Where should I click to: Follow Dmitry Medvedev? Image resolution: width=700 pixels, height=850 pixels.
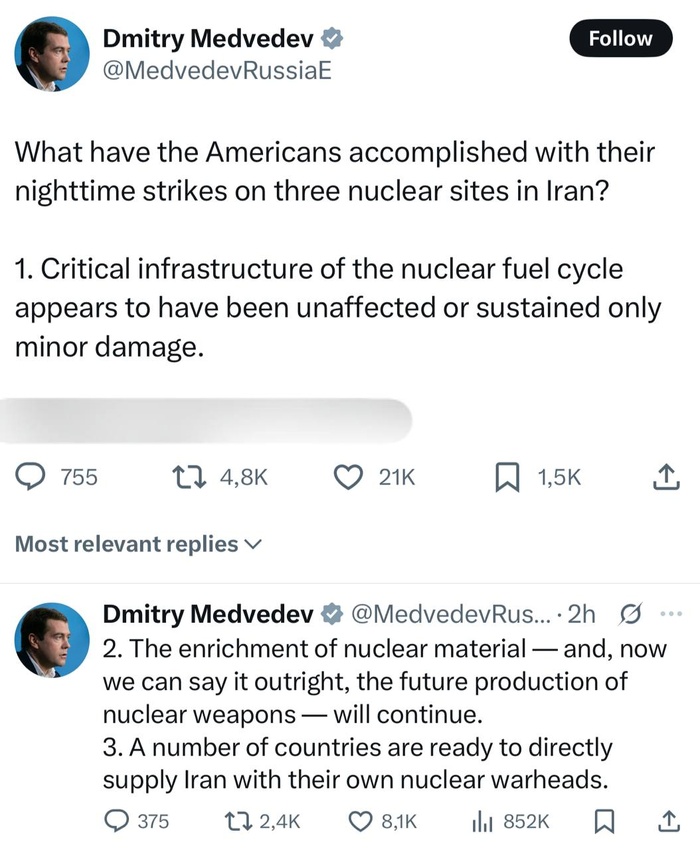[x=620, y=39]
